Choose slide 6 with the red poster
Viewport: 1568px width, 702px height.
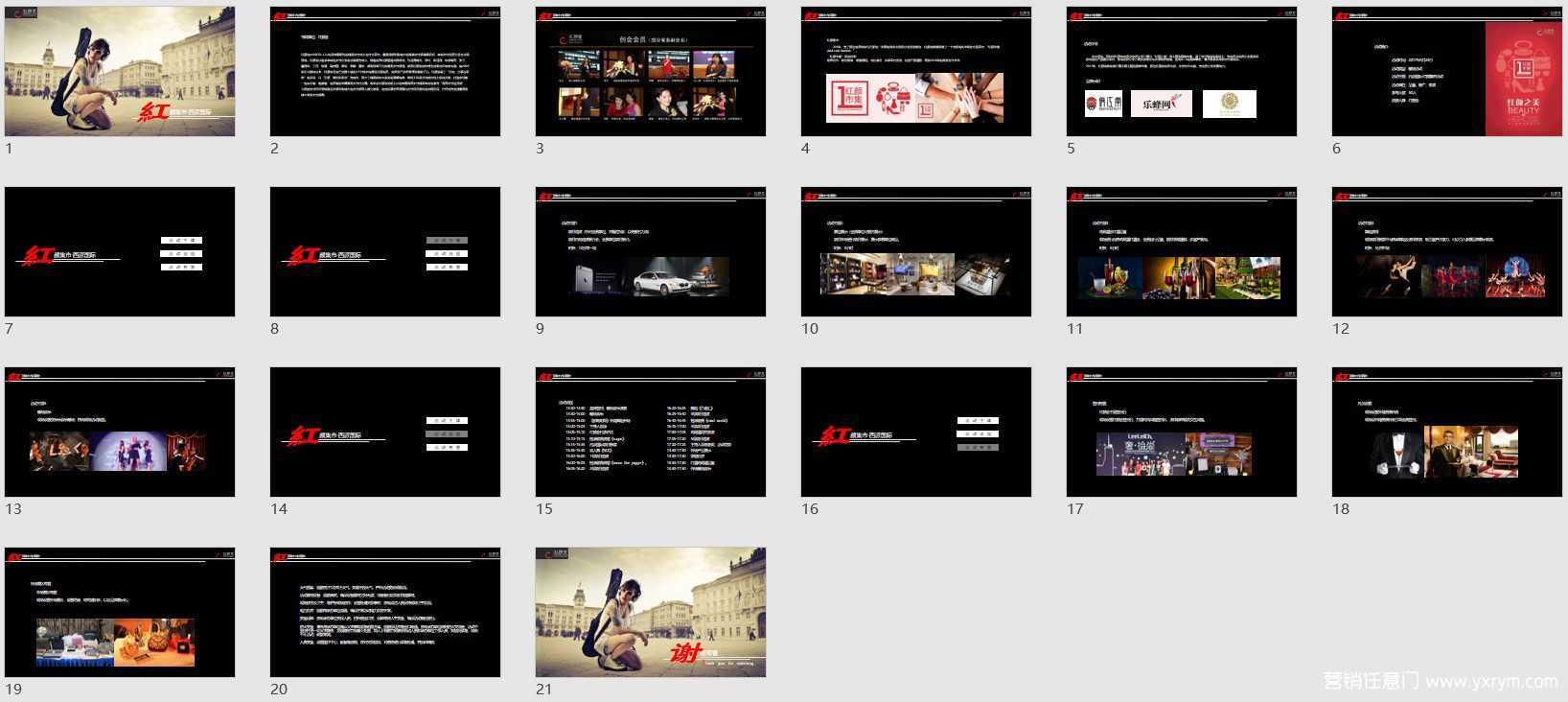(x=1447, y=72)
